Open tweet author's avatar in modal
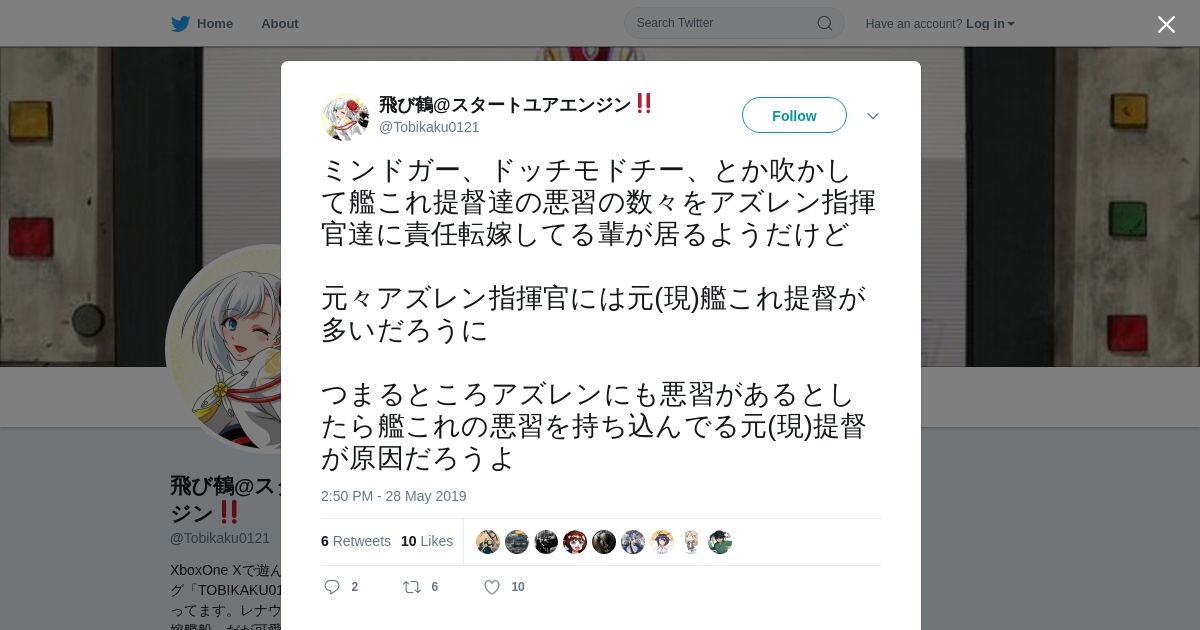 click(x=345, y=116)
